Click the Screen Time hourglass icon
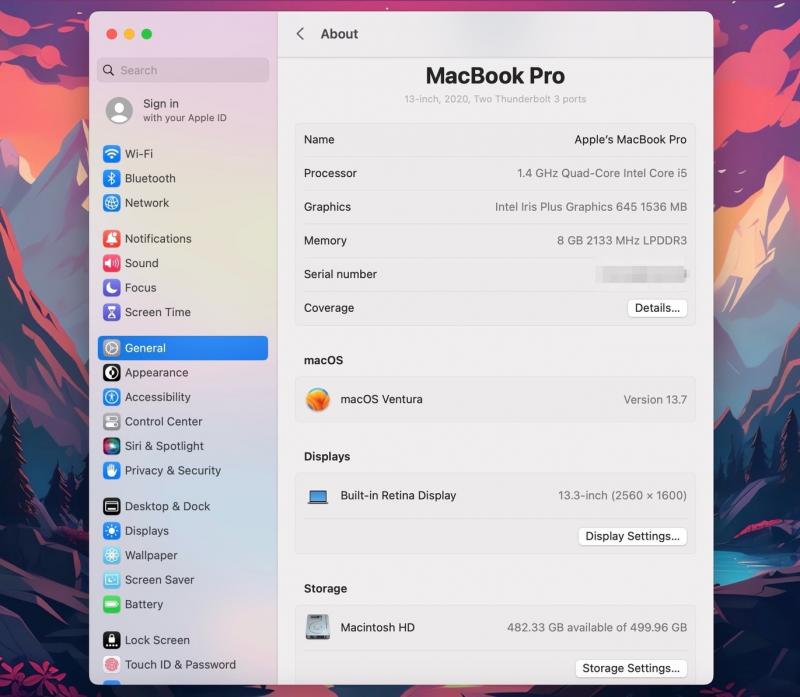 point(112,312)
